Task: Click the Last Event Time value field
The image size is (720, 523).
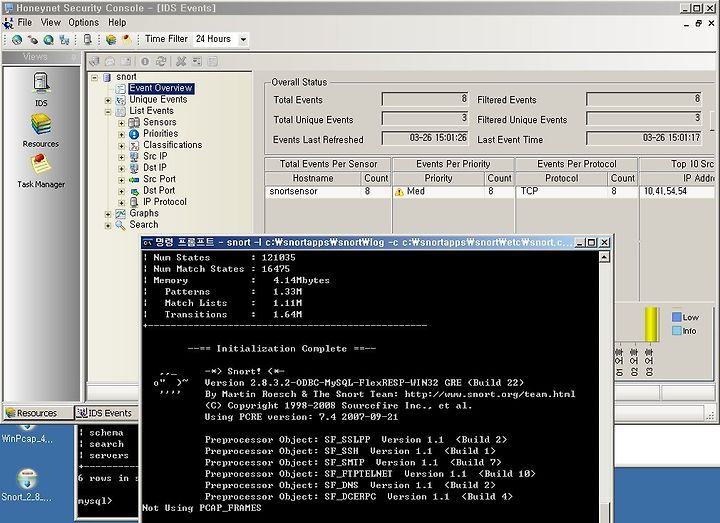Action: [x=644, y=138]
